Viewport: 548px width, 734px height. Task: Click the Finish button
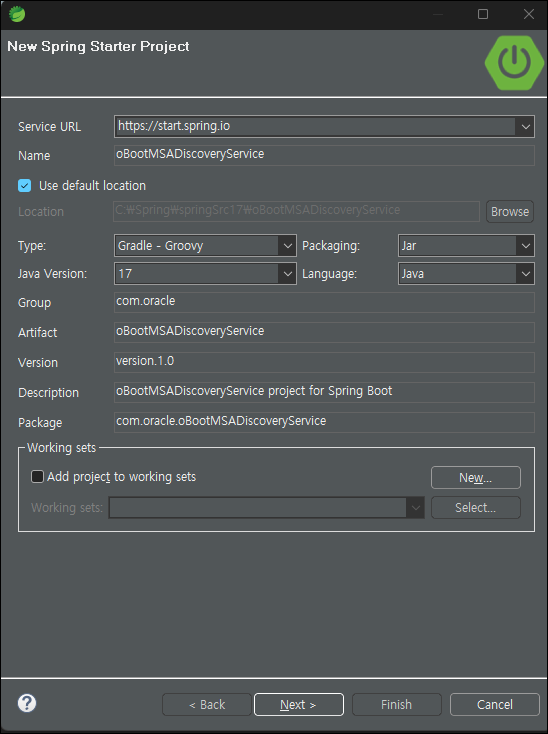coord(396,705)
